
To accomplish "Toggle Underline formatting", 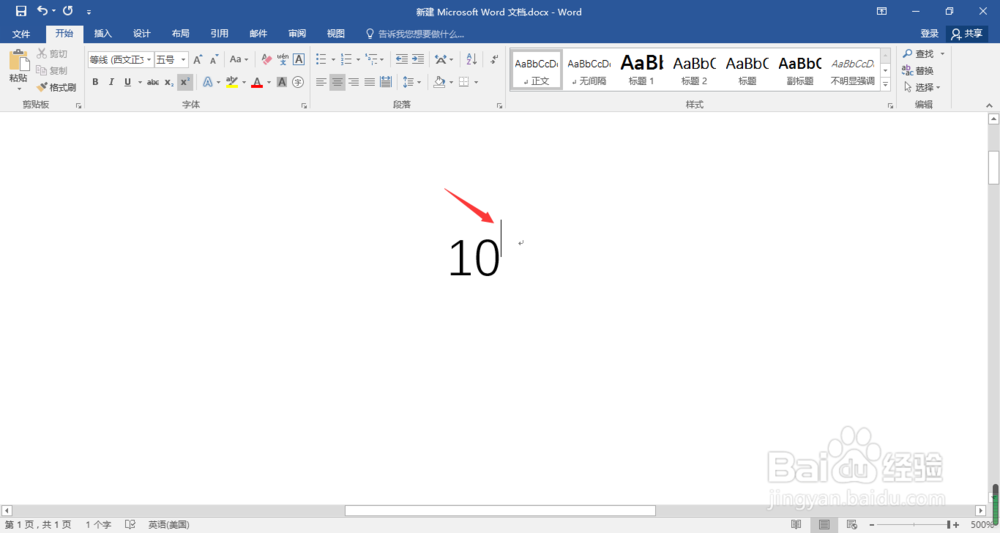I will pyautogui.click(x=128, y=82).
